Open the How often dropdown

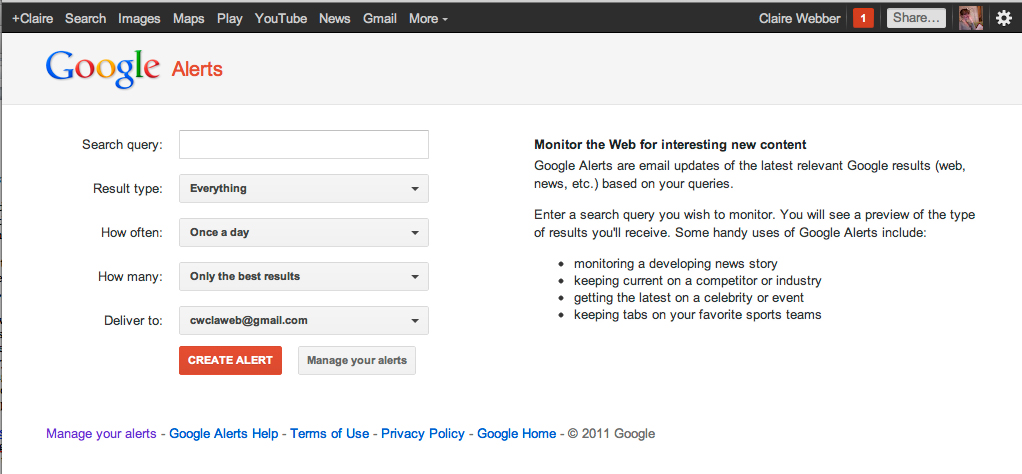tap(304, 232)
